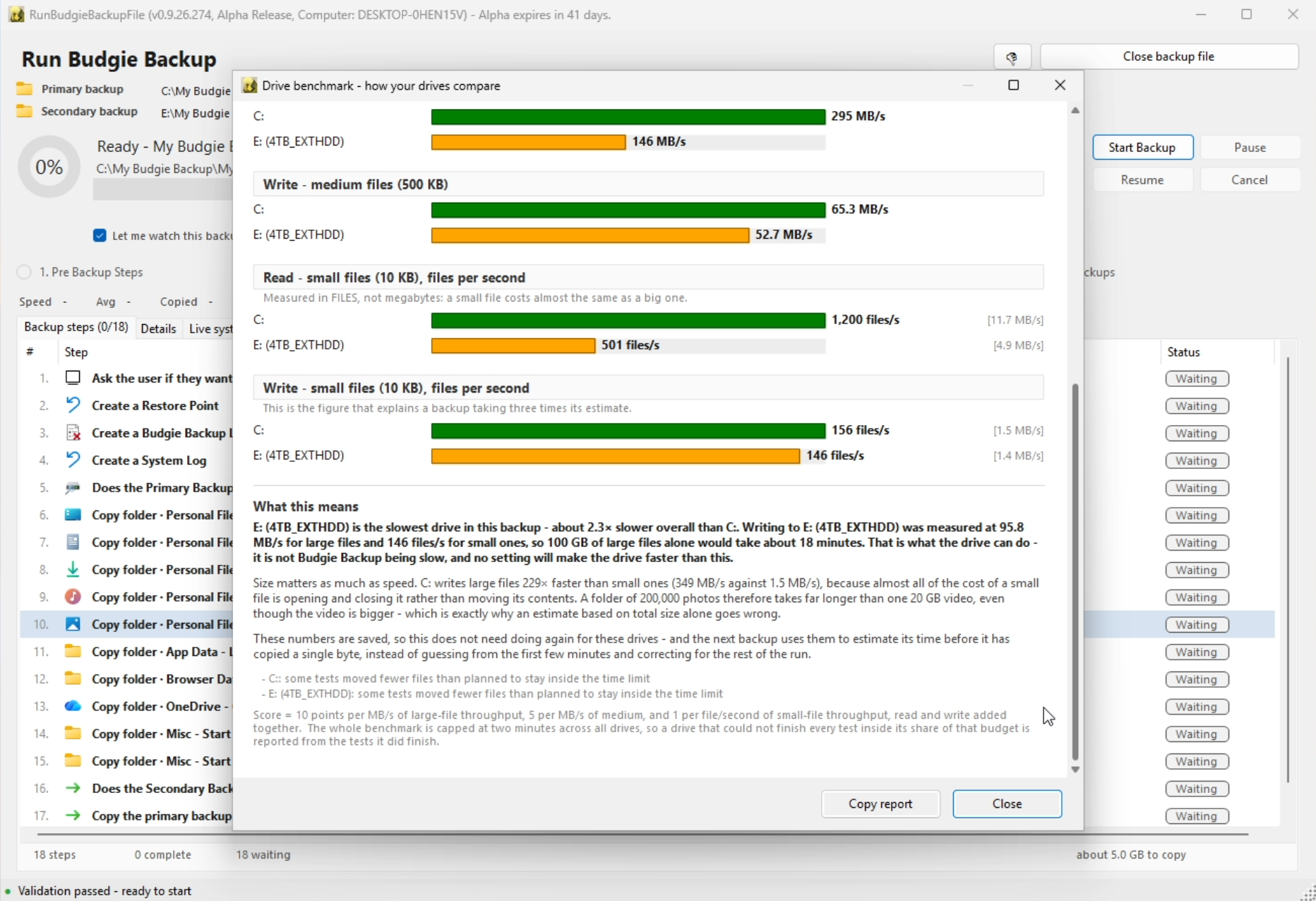This screenshot has height=901, width=1316.
Task: Click the Create a Budgie Backup step icon
Action: point(73,433)
